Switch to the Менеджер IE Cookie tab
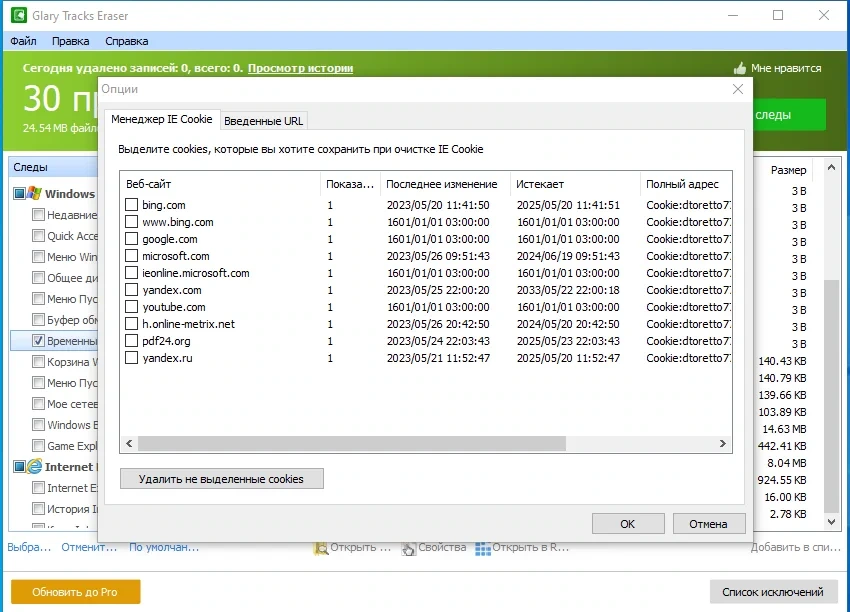850x612 pixels. click(x=162, y=119)
